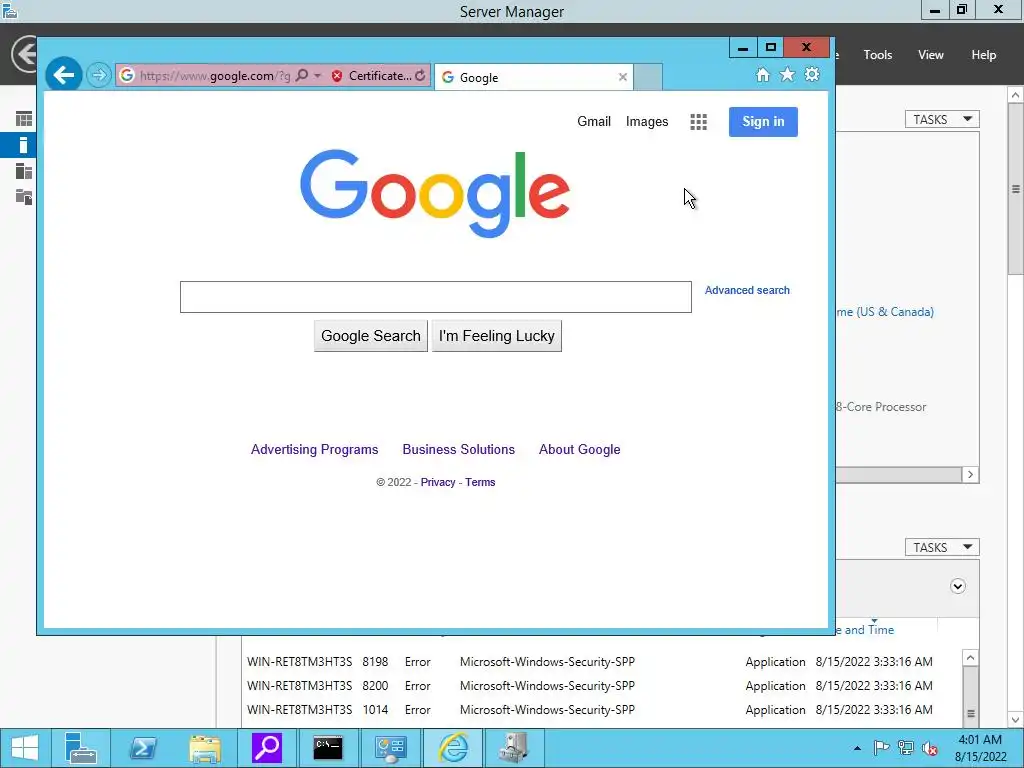The width and height of the screenshot is (1024, 768).
Task: Click the Certificate error badge
Action: point(371,76)
